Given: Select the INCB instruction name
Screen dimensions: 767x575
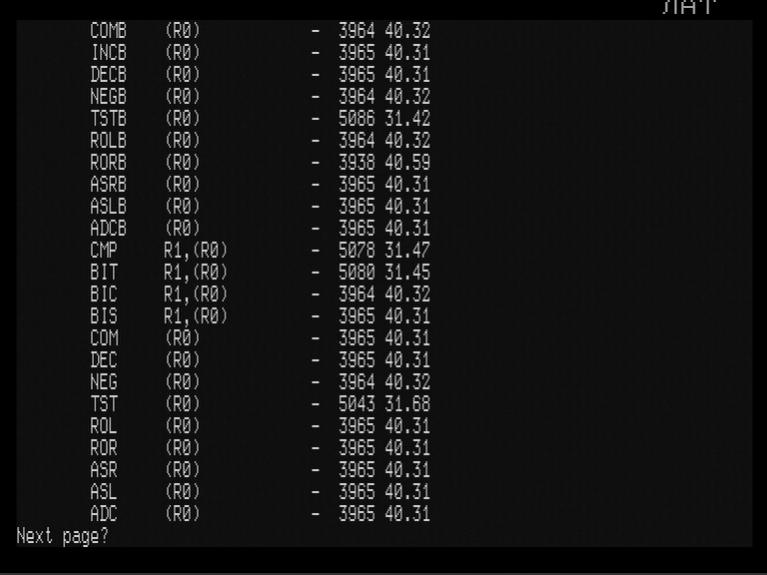Looking at the screenshot, I should pyautogui.click(x=108, y=52).
